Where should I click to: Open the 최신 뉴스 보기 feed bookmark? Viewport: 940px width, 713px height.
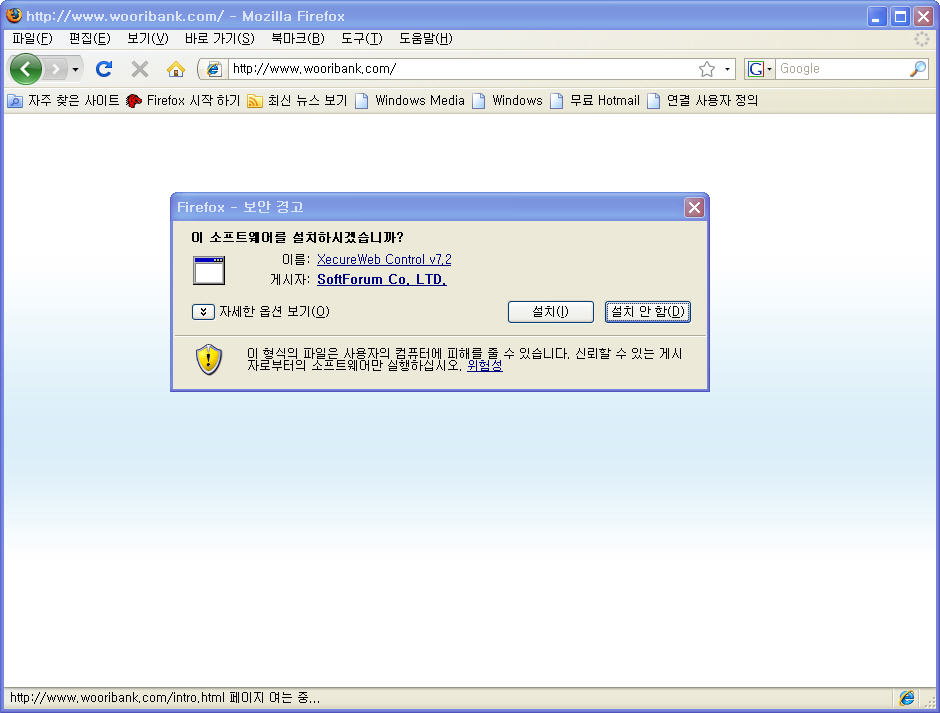point(297,101)
